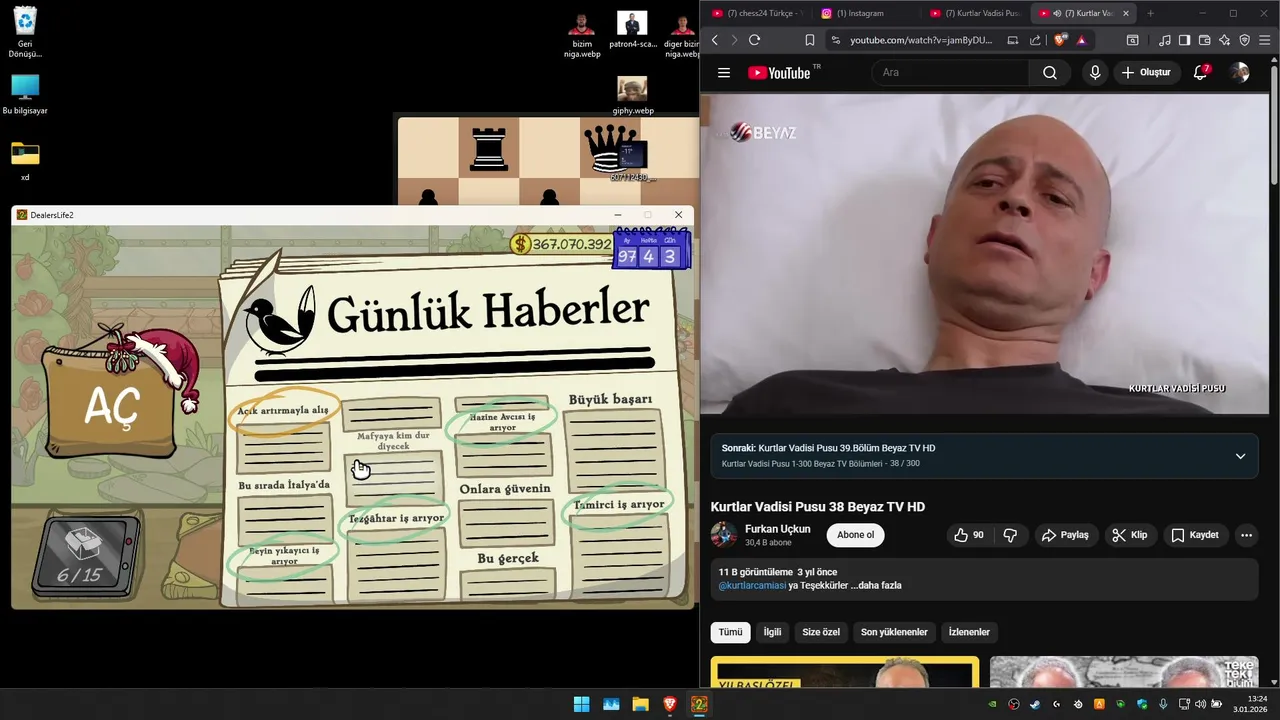Open the @kurtlarcamiasi mention link
This screenshot has width=1280, height=720.
752,585
